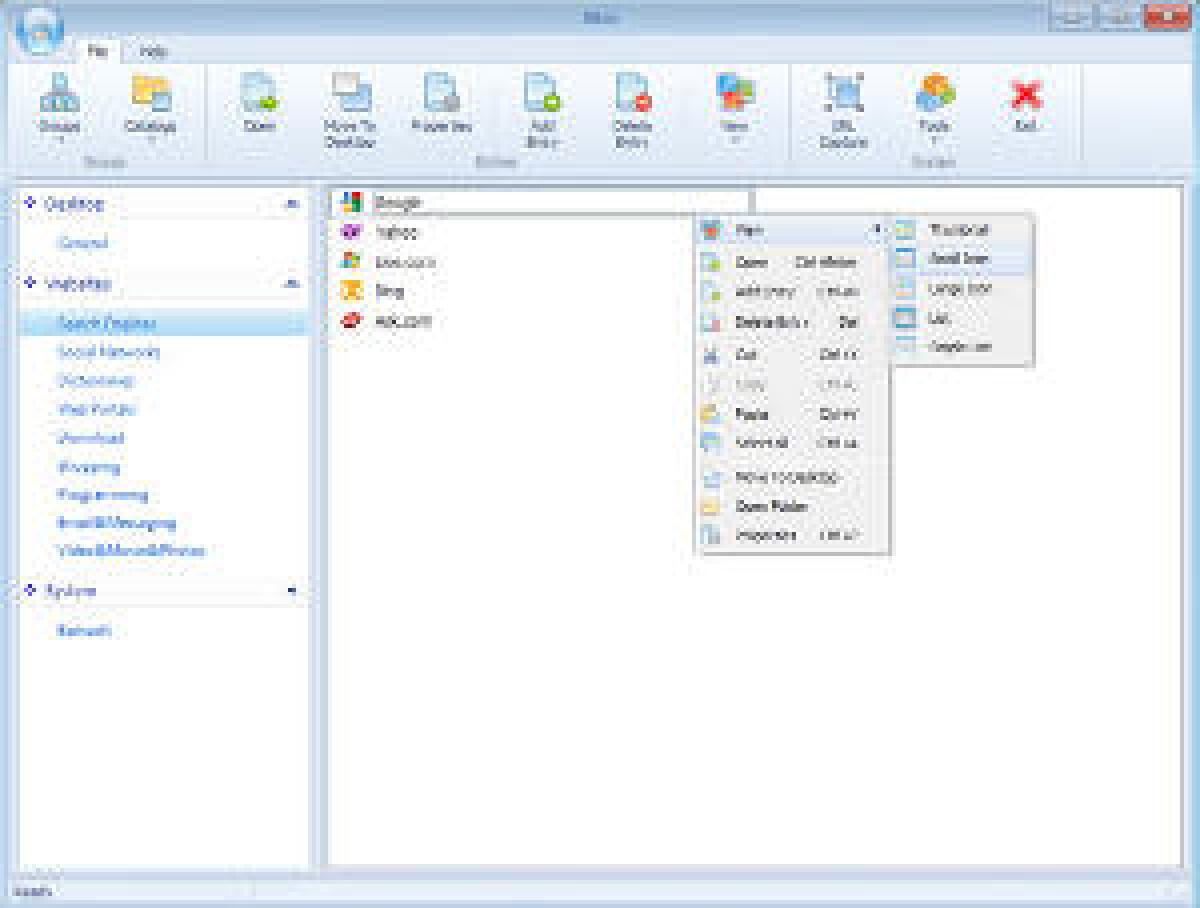Pick Thumbnail in the View submenu
The image size is (1200, 908).
(960, 230)
